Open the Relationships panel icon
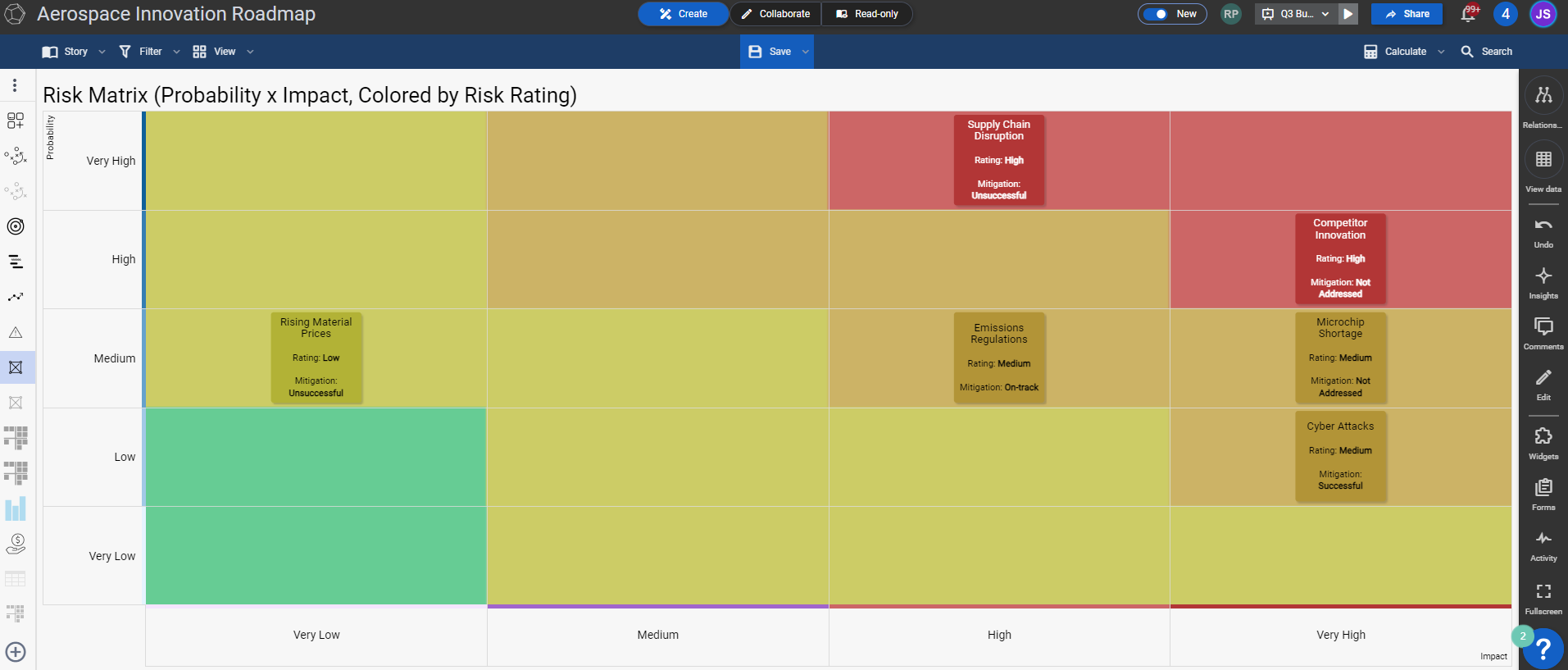The height and width of the screenshot is (670, 1568). pos(1543,96)
